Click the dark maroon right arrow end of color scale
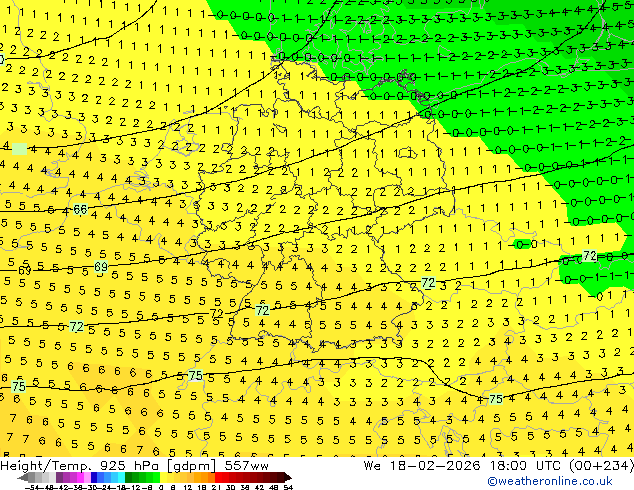Image resolution: width=634 pixels, height=490 pixels. 288,477
